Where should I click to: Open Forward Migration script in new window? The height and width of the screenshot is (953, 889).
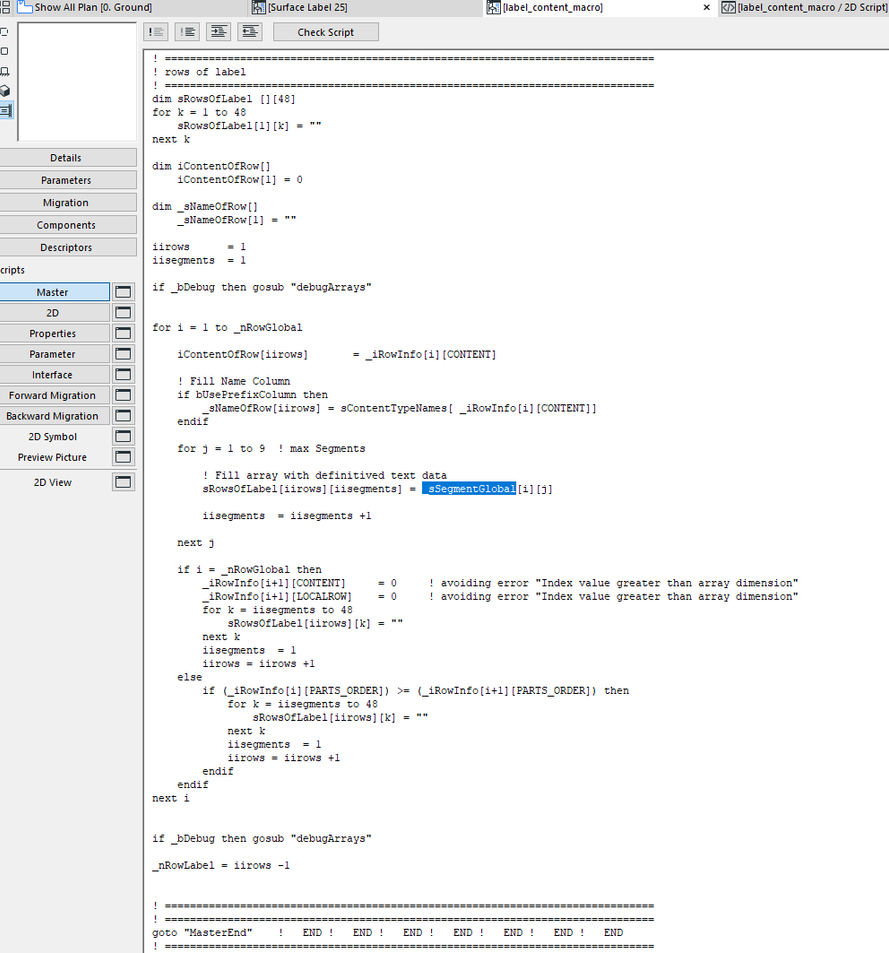point(123,396)
